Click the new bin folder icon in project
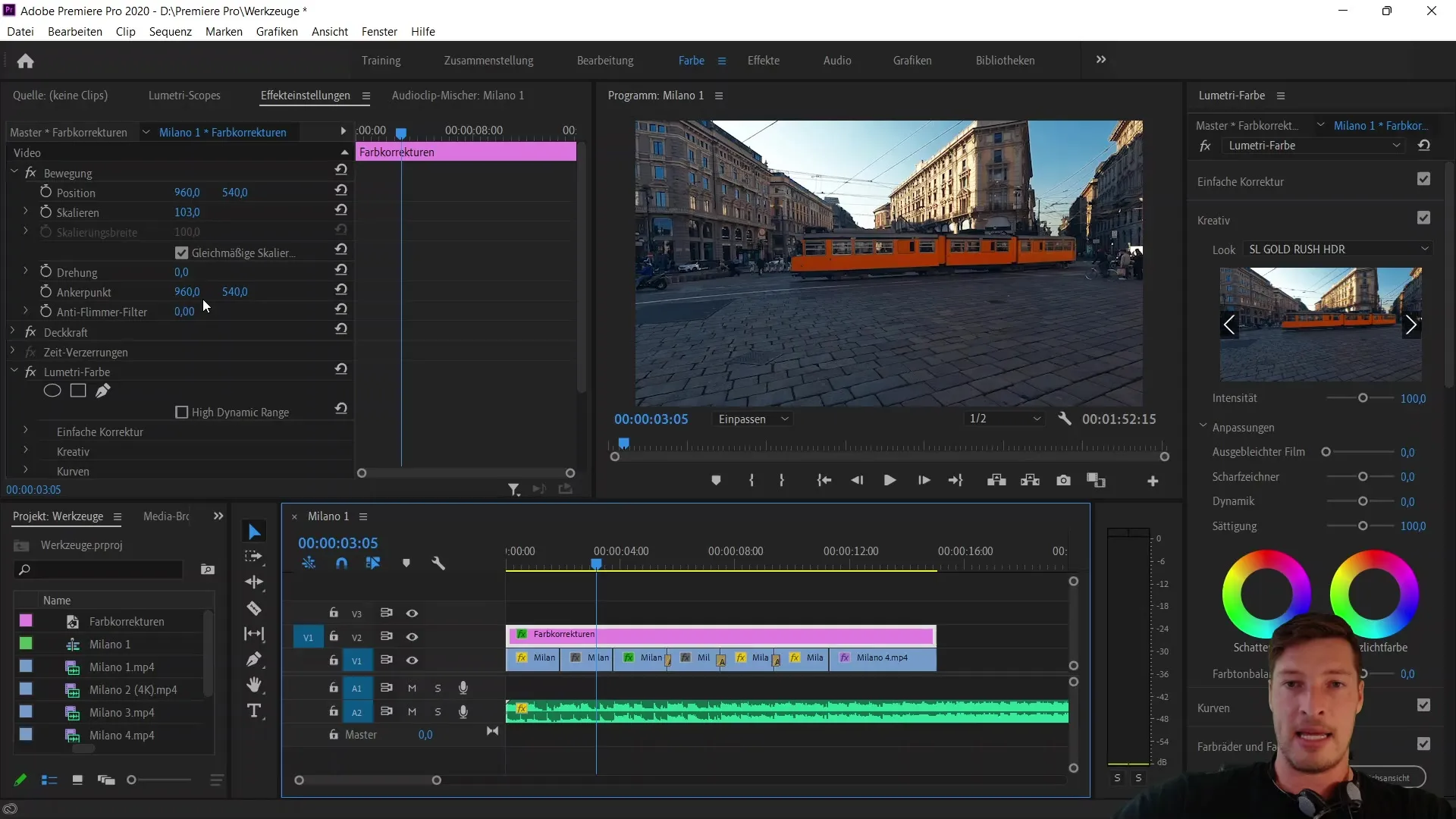The width and height of the screenshot is (1456, 819). pyautogui.click(x=207, y=570)
